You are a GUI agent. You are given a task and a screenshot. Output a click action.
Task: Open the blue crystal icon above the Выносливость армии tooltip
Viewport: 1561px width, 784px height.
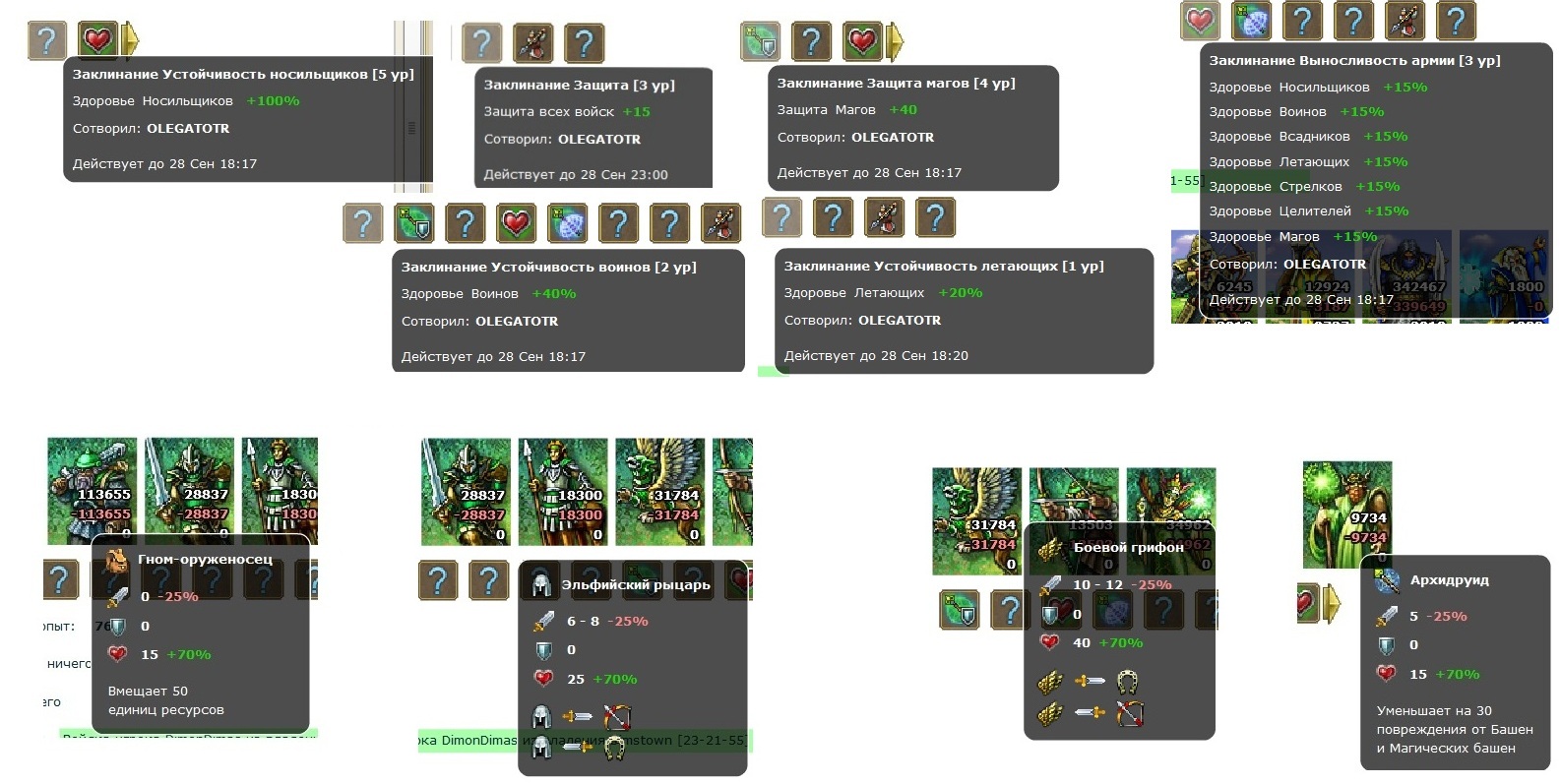[x=1251, y=21]
